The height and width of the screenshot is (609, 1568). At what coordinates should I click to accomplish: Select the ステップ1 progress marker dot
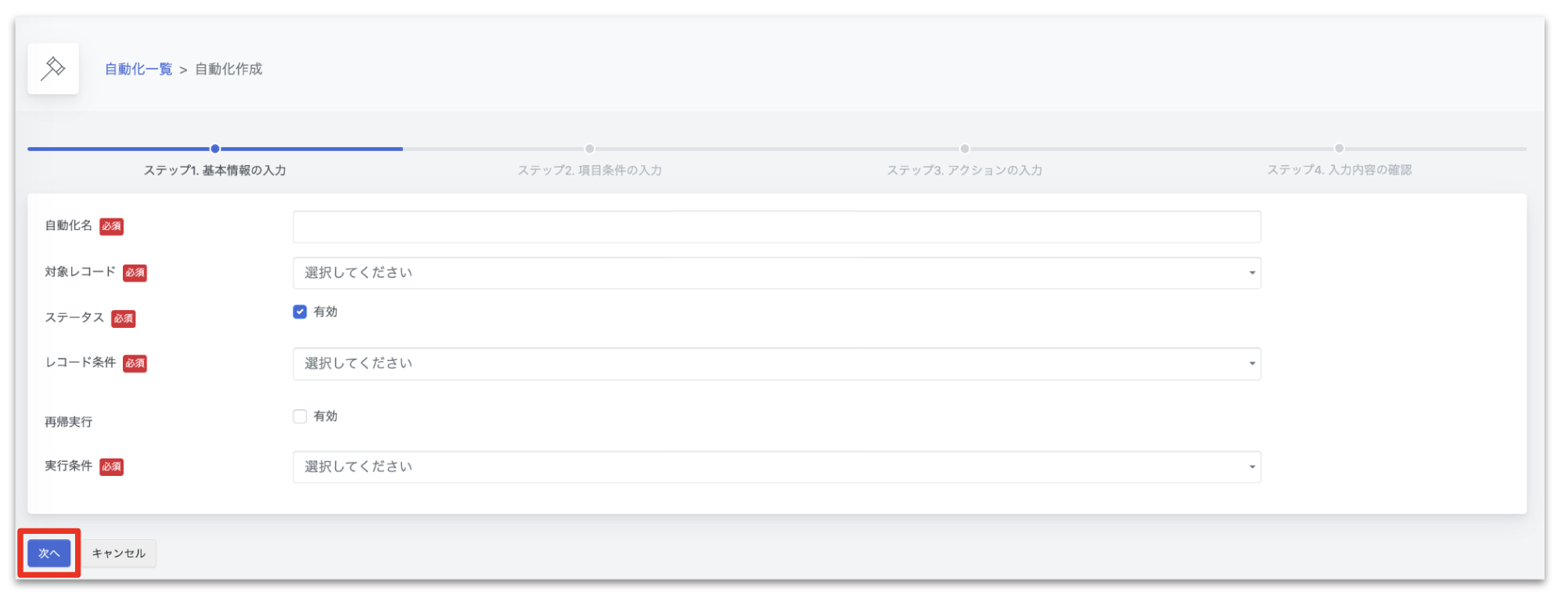click(215, 149)
